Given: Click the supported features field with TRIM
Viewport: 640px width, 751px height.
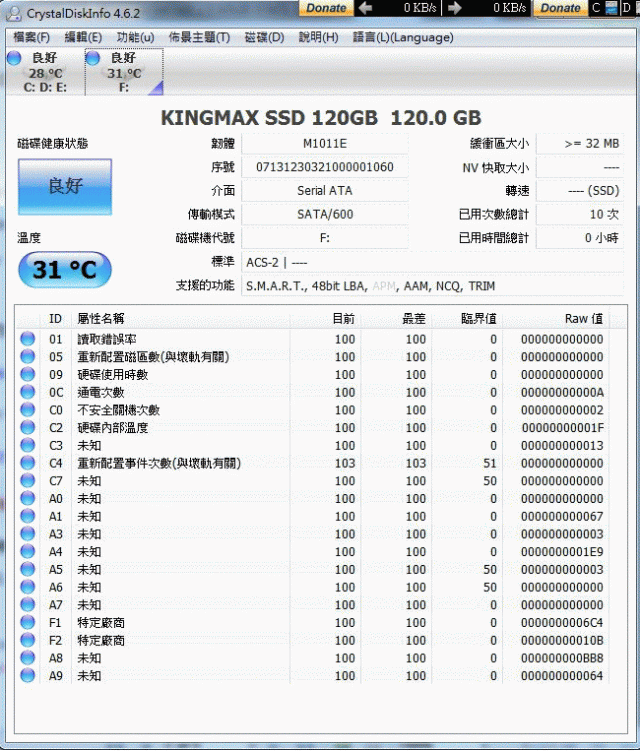Looking at the screenshot, I should point(432,286).
